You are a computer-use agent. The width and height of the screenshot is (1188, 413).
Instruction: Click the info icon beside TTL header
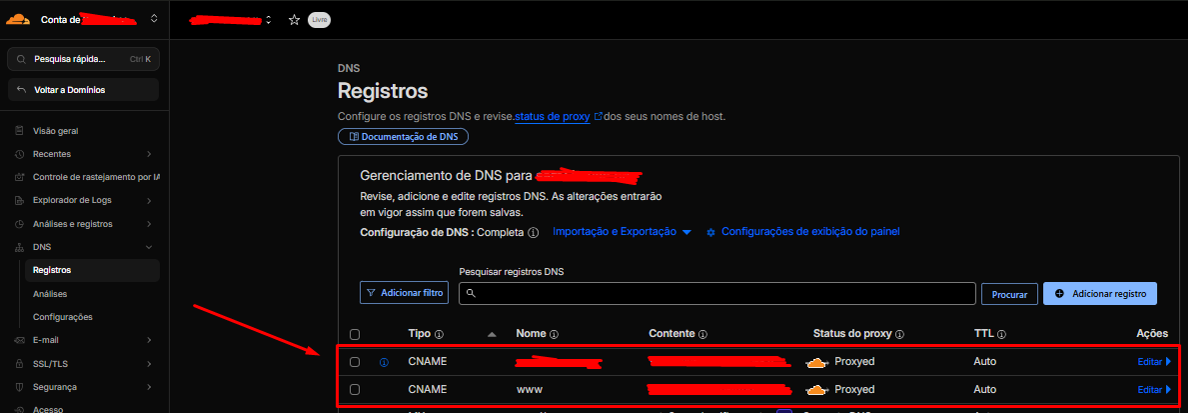click(1002, 334)
